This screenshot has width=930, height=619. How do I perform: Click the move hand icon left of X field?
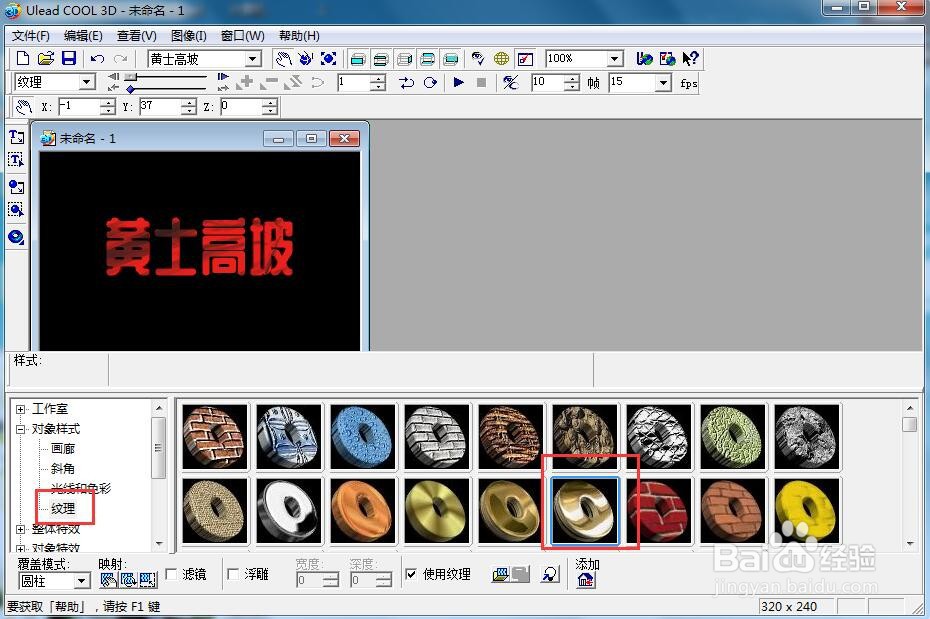23,107
